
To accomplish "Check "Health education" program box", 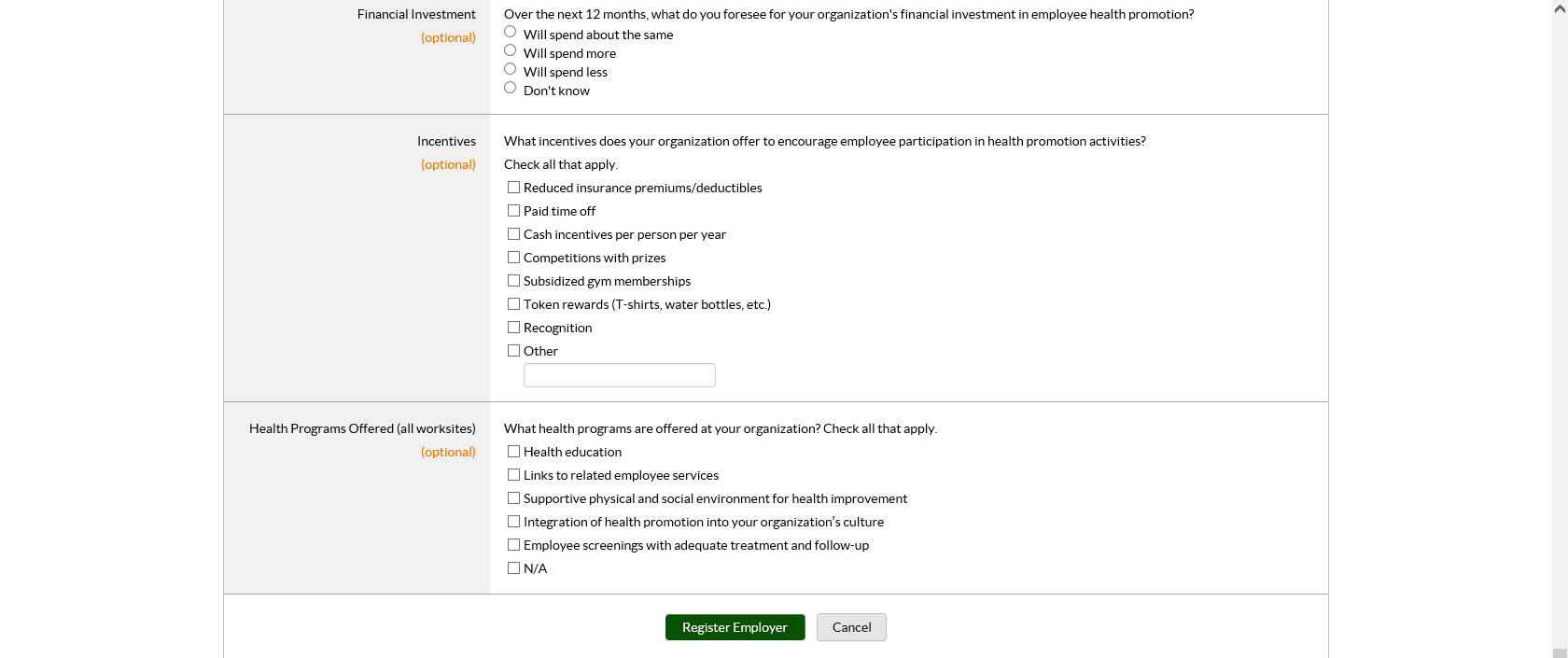I will click(513, 452).
